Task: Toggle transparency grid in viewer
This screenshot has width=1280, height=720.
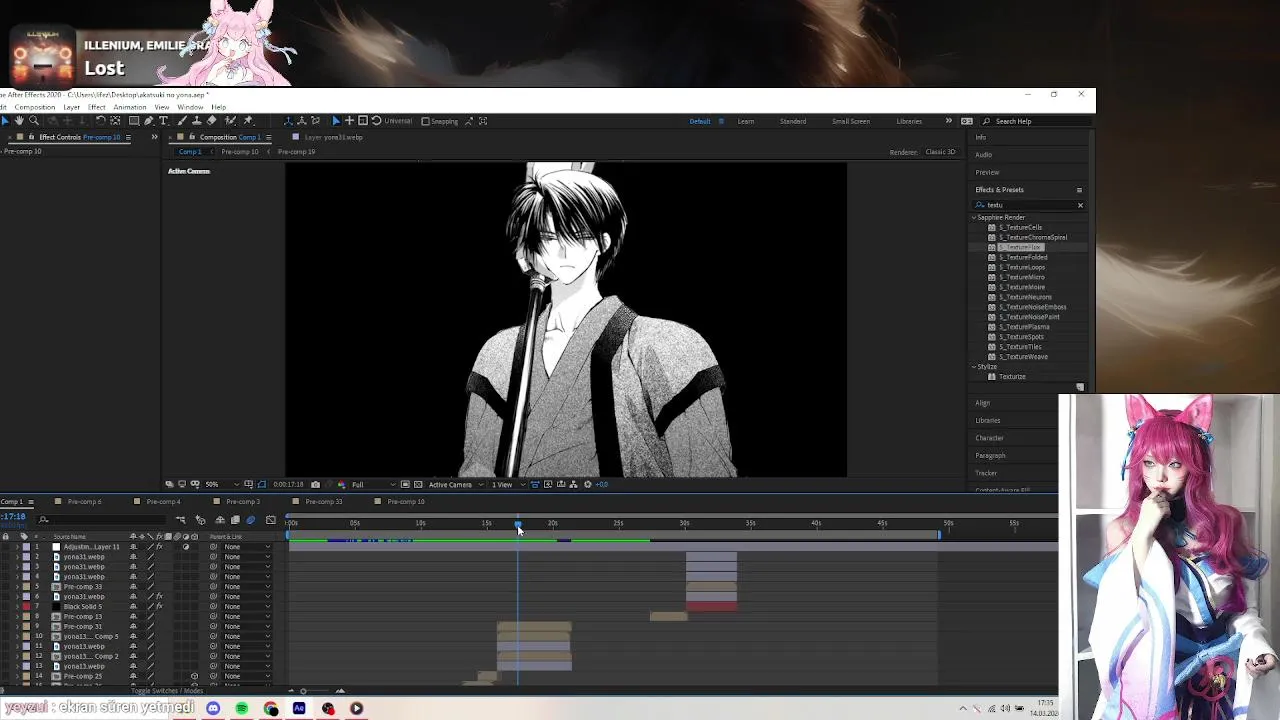Action: tap(418, 485)
